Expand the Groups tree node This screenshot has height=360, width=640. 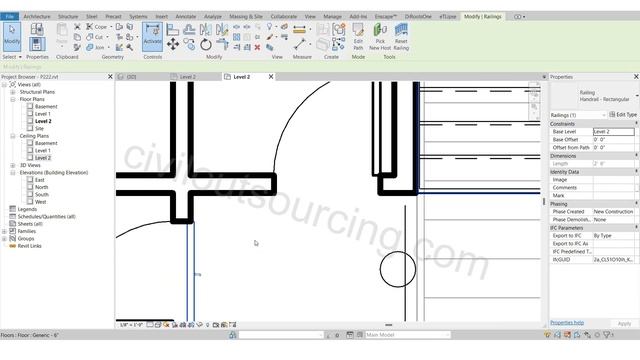4,239
